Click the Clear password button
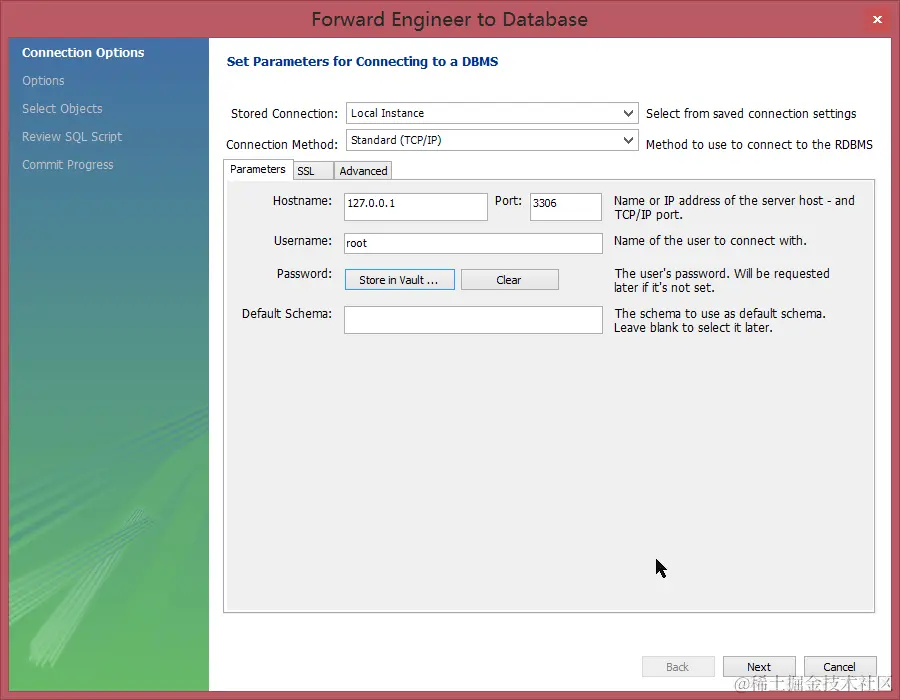 [x=510, y=280]
